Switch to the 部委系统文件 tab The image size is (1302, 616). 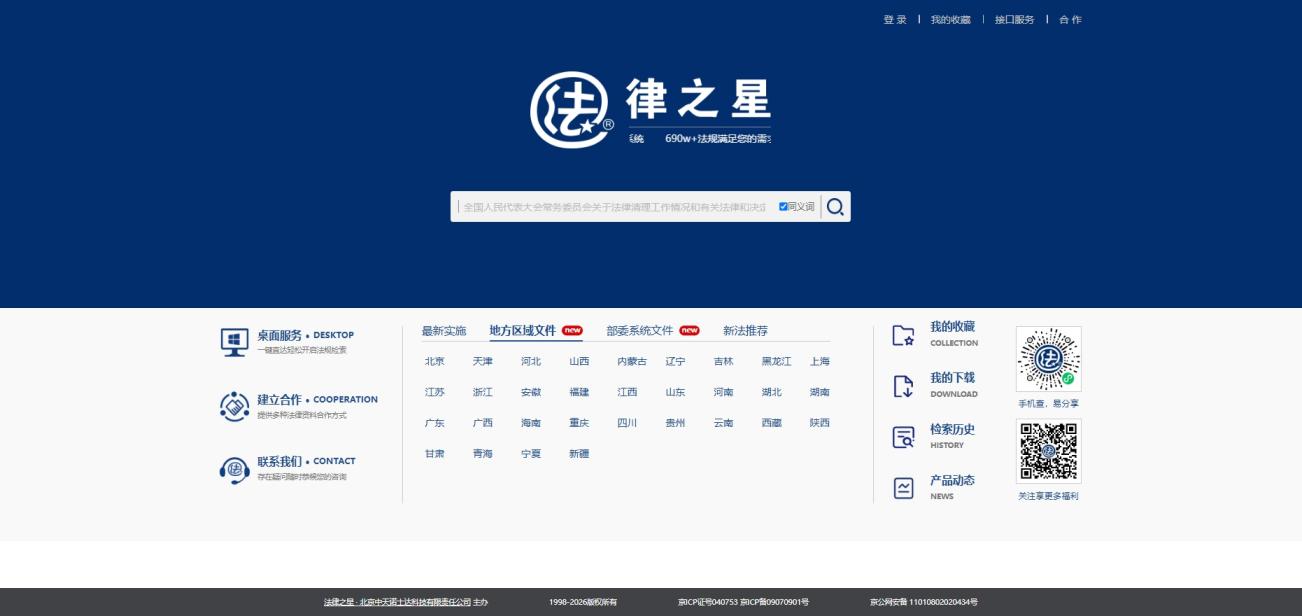click(x=640, y=331)
